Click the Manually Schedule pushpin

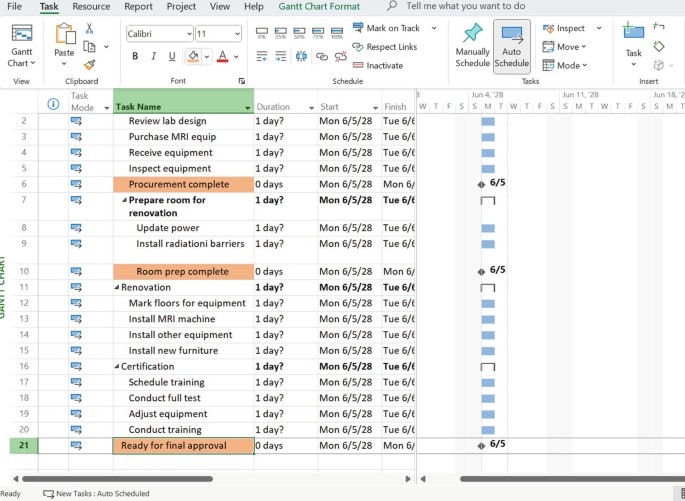[x=472, y=46]
